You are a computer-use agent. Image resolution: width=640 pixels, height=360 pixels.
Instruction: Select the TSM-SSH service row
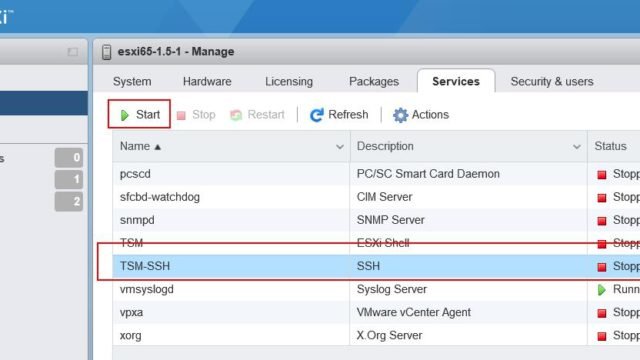(376, 266)
